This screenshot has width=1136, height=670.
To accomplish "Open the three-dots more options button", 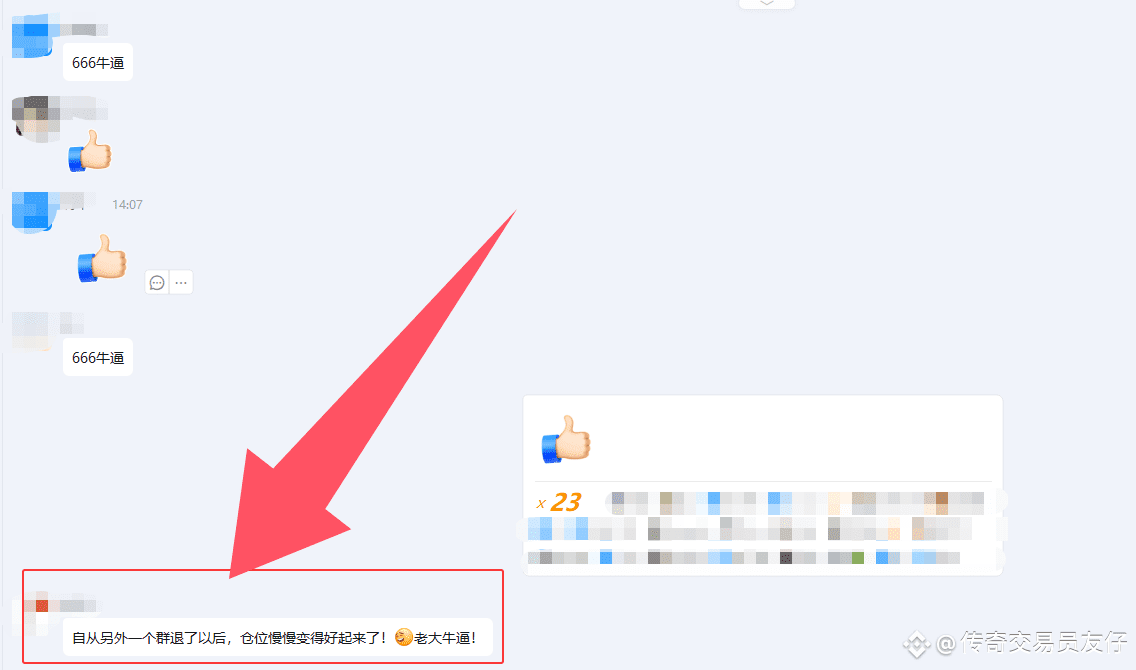I will click(x=181, y=282).
